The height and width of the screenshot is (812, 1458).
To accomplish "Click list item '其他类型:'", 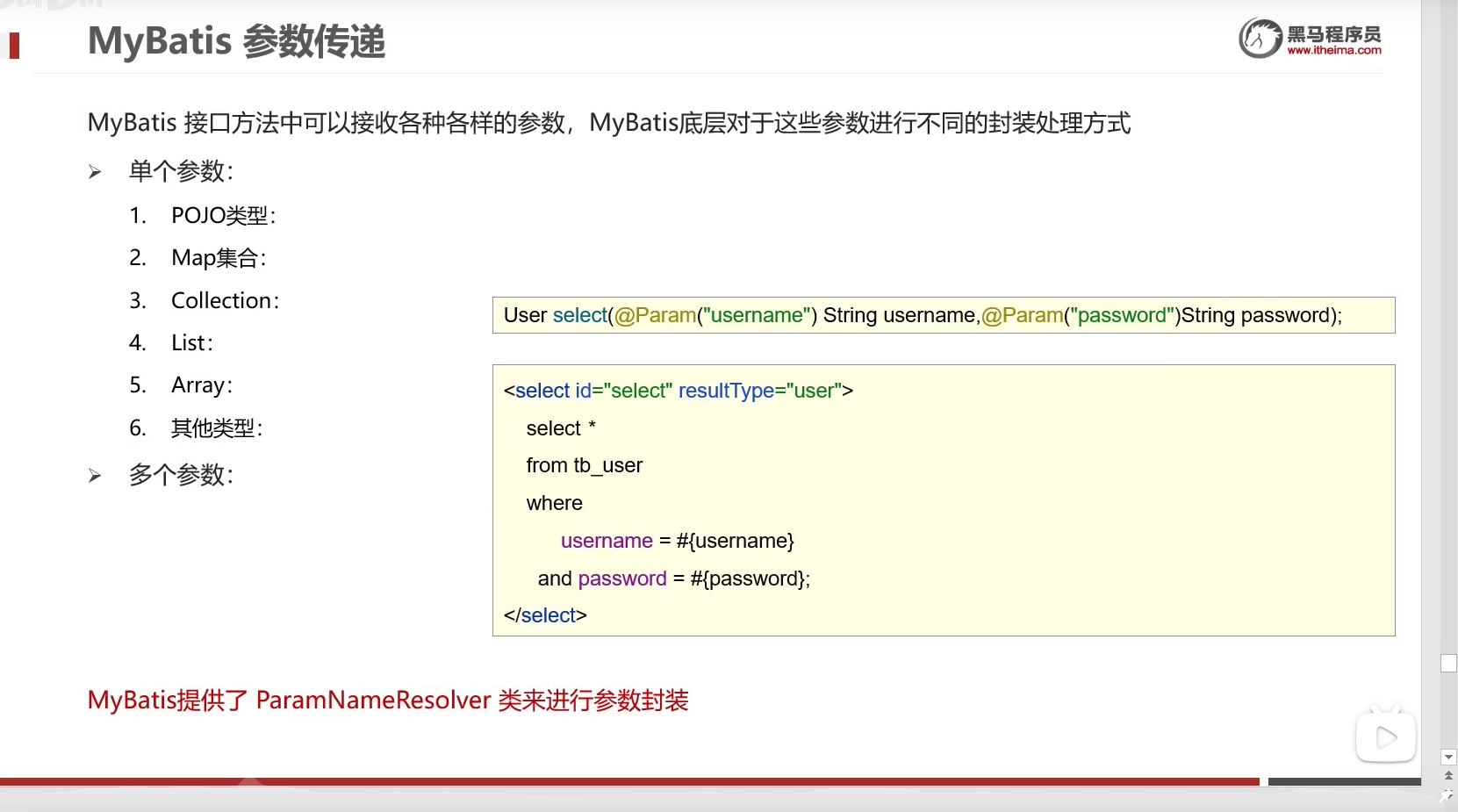I will point(217,428).
